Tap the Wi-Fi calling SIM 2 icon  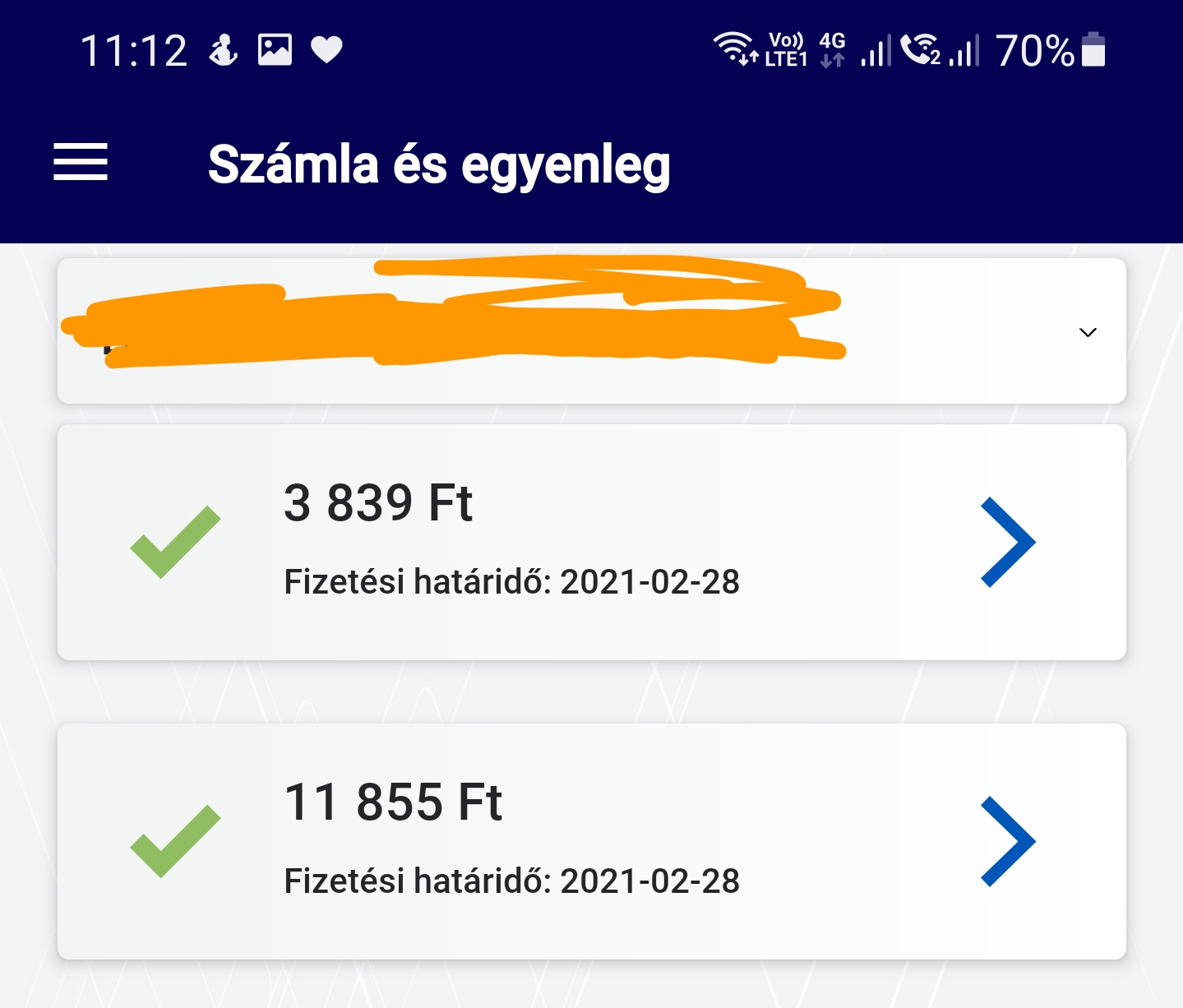click(x=921, y=50)
